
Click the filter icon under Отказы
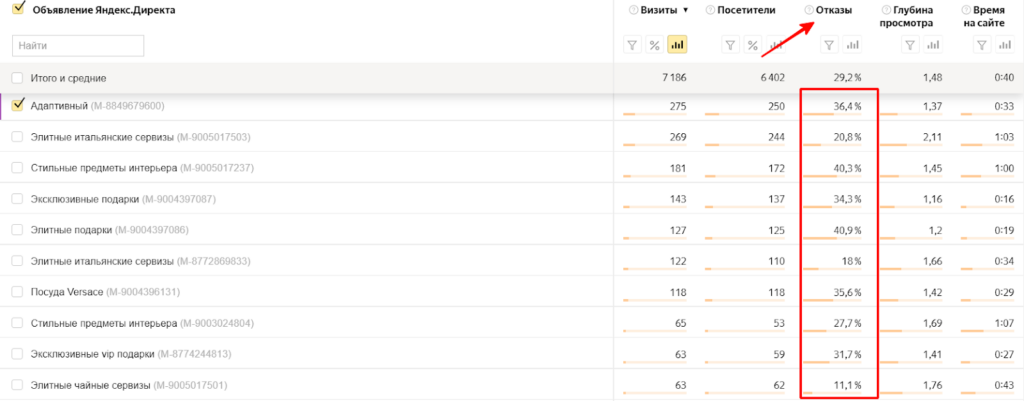coord(828,45)
